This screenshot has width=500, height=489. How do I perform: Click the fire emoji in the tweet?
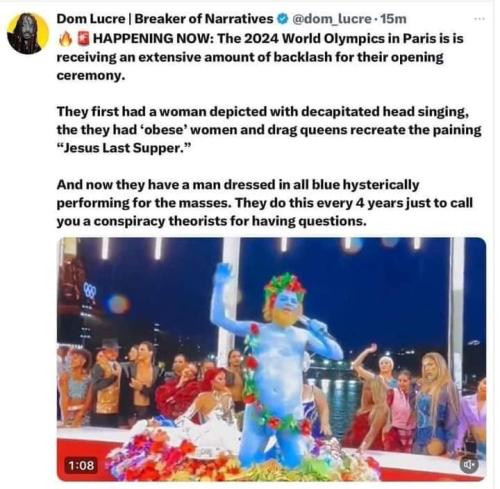click(65, 39)
